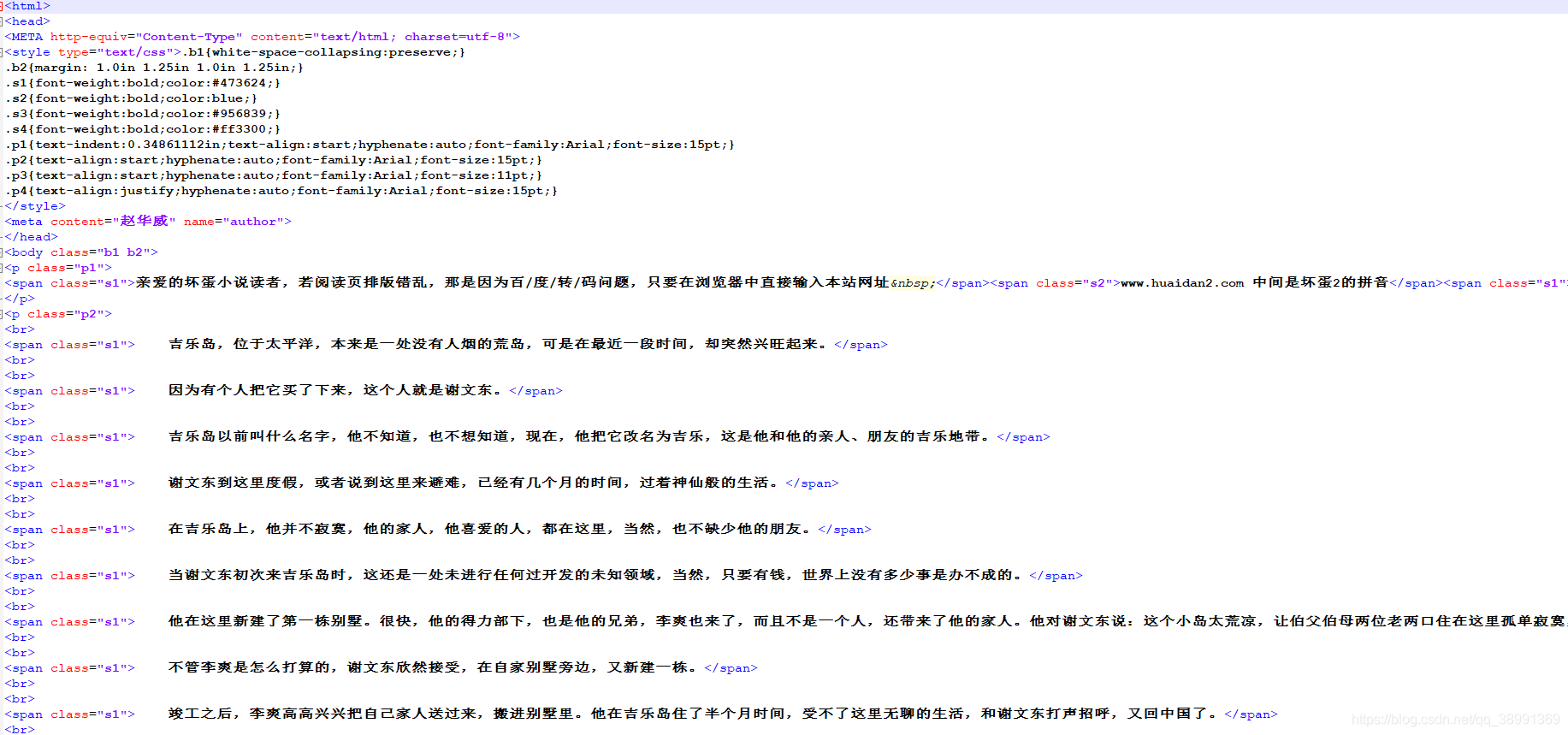This screenshot has height=735, width=1568.
Task: Click the </span> after 多少事是办不成的。
Action: coord(1056,576)
